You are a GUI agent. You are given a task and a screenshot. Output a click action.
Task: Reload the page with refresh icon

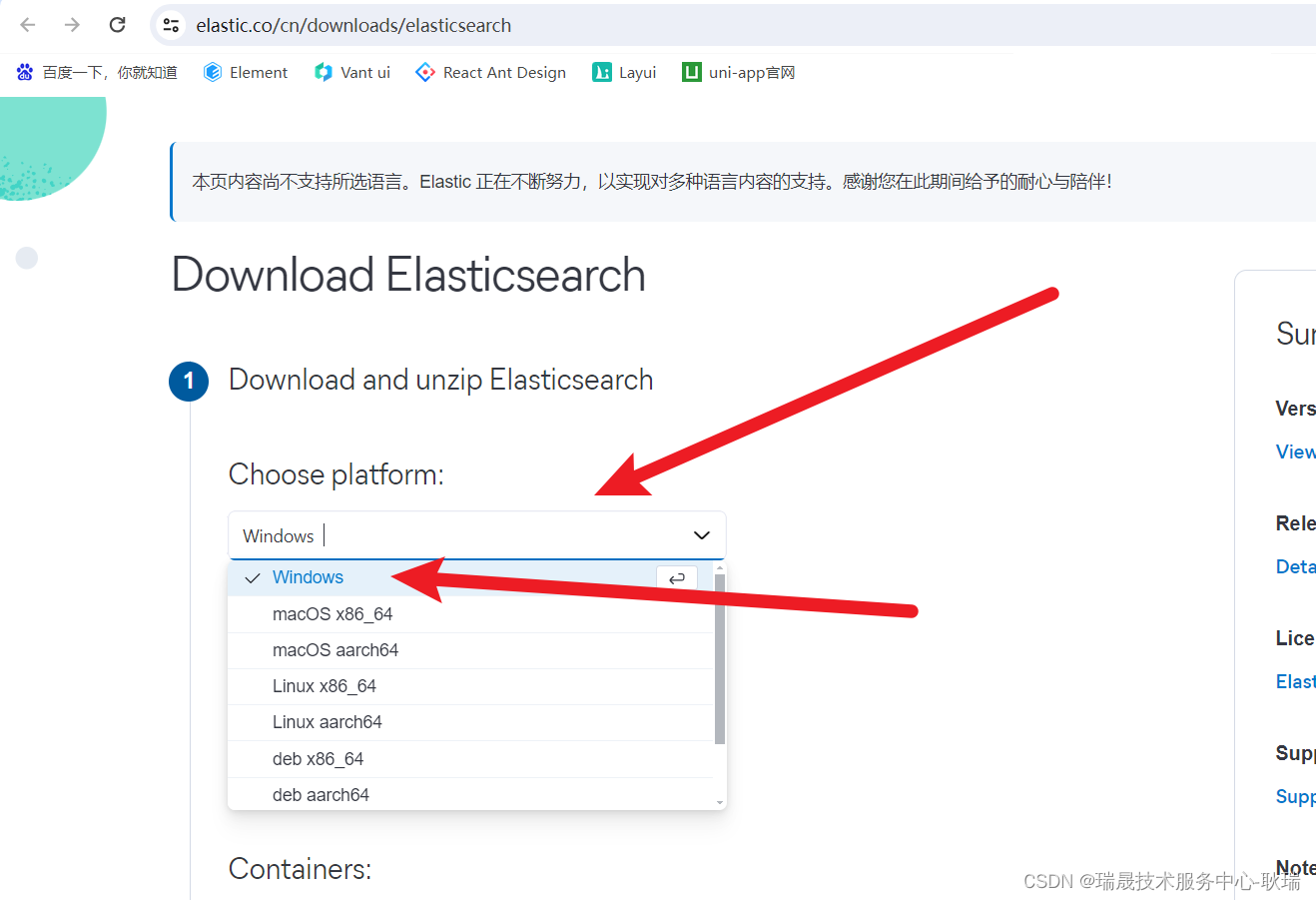tap(117, 25)
